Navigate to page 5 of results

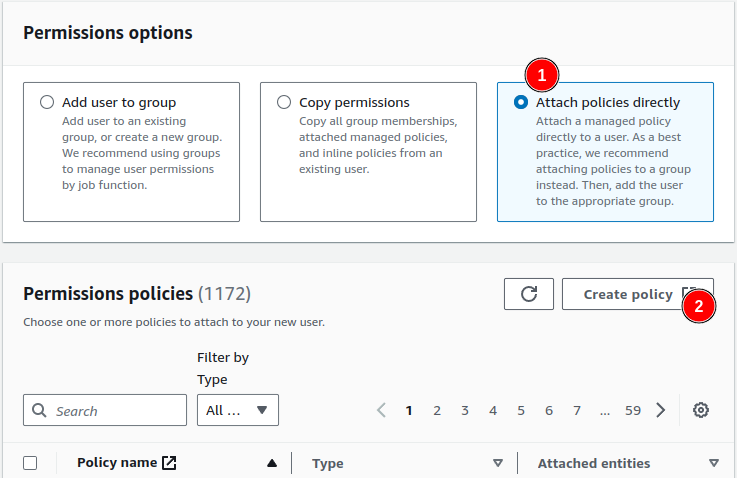[x=521, y=410]
